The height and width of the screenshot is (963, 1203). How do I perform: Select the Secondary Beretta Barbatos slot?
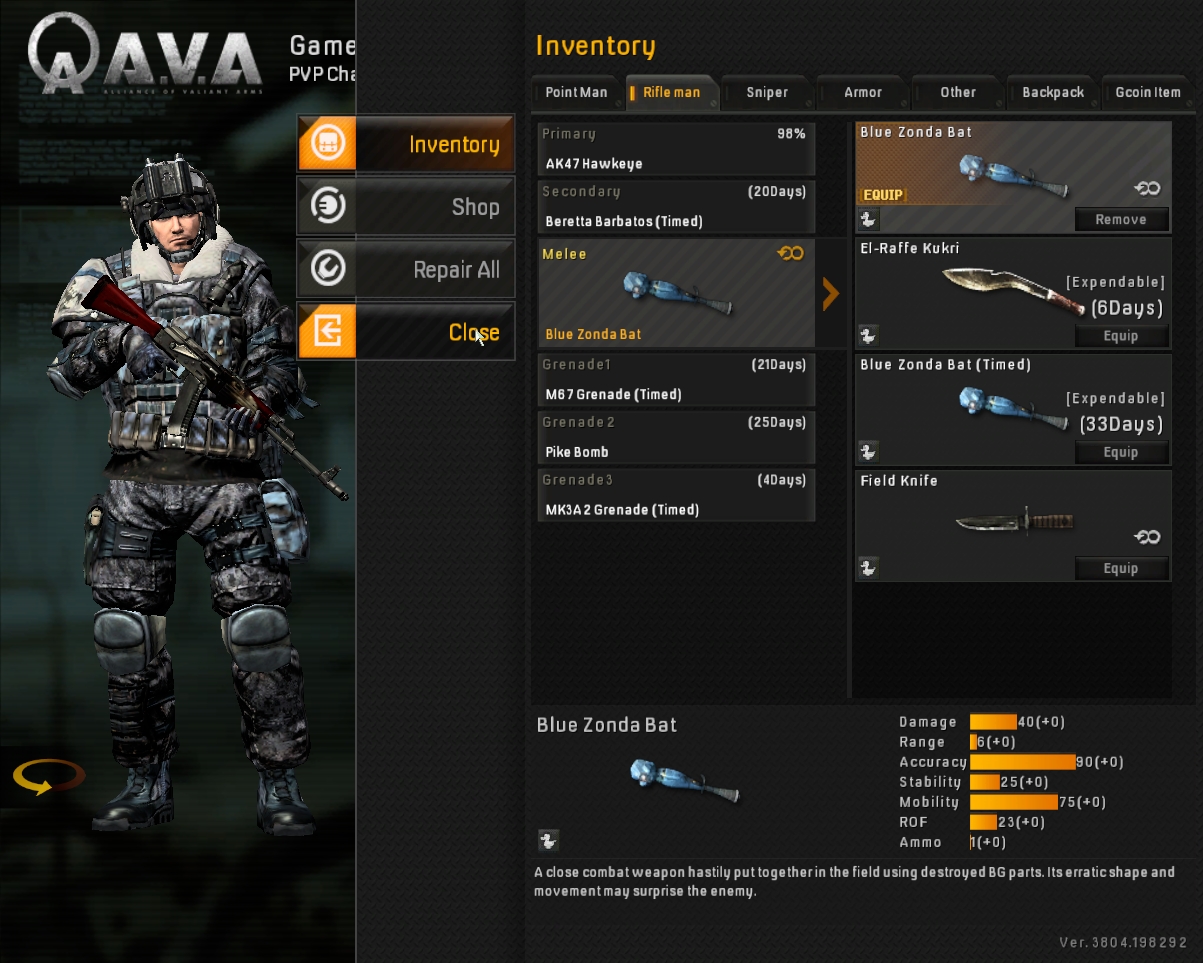[x=676, y=207]
